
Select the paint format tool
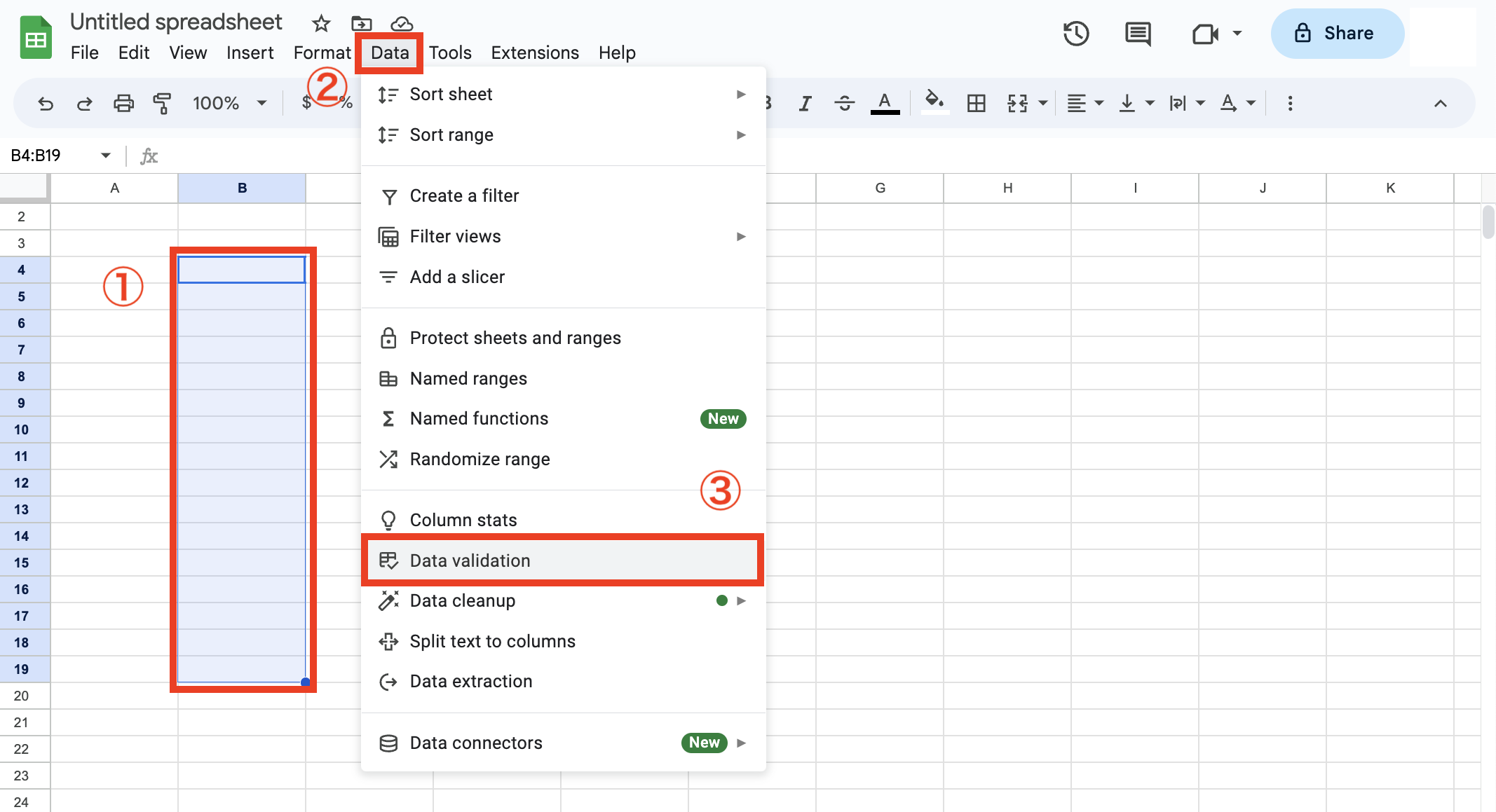pos(161,103)
